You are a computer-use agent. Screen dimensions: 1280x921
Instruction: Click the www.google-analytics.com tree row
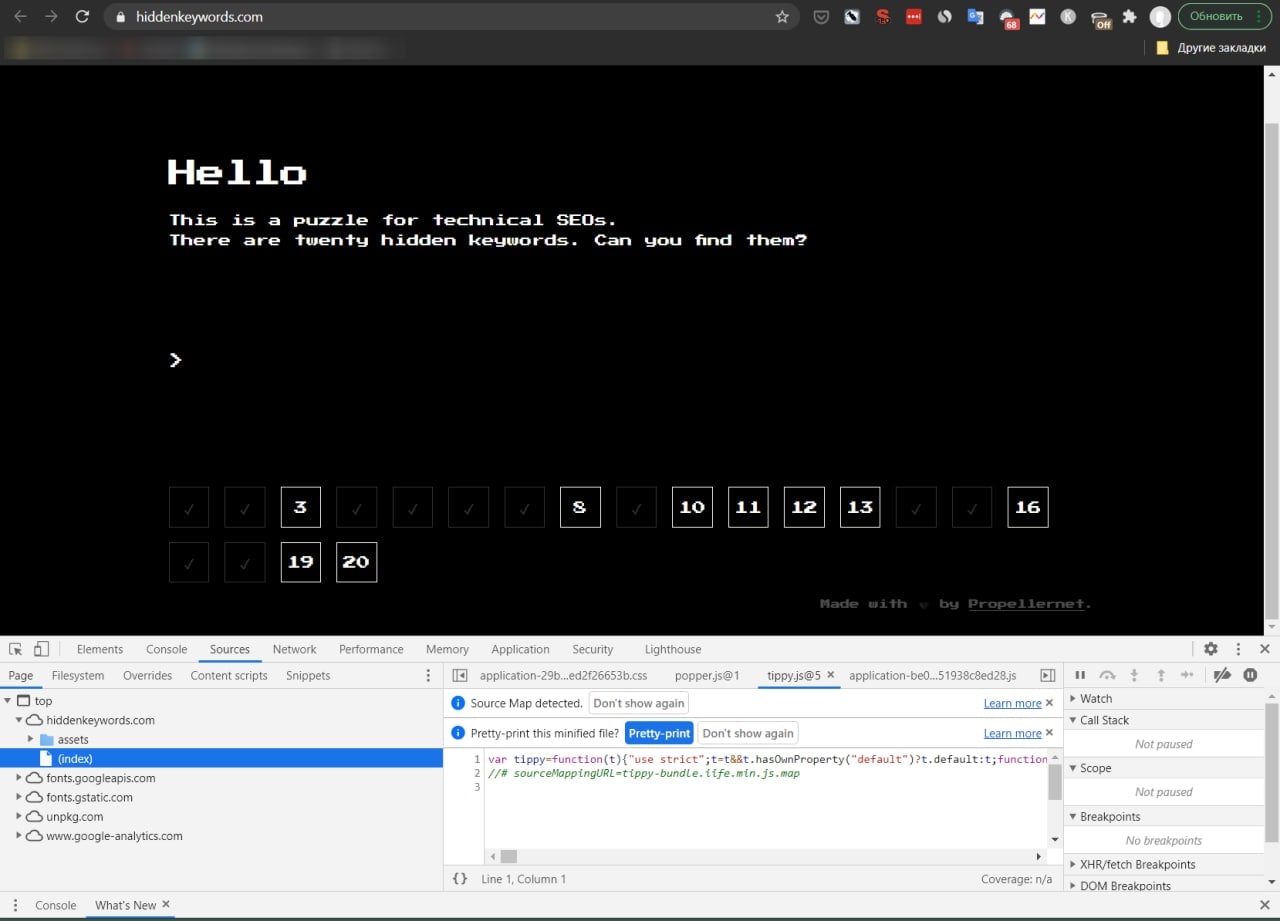click(x=221, y=836)
